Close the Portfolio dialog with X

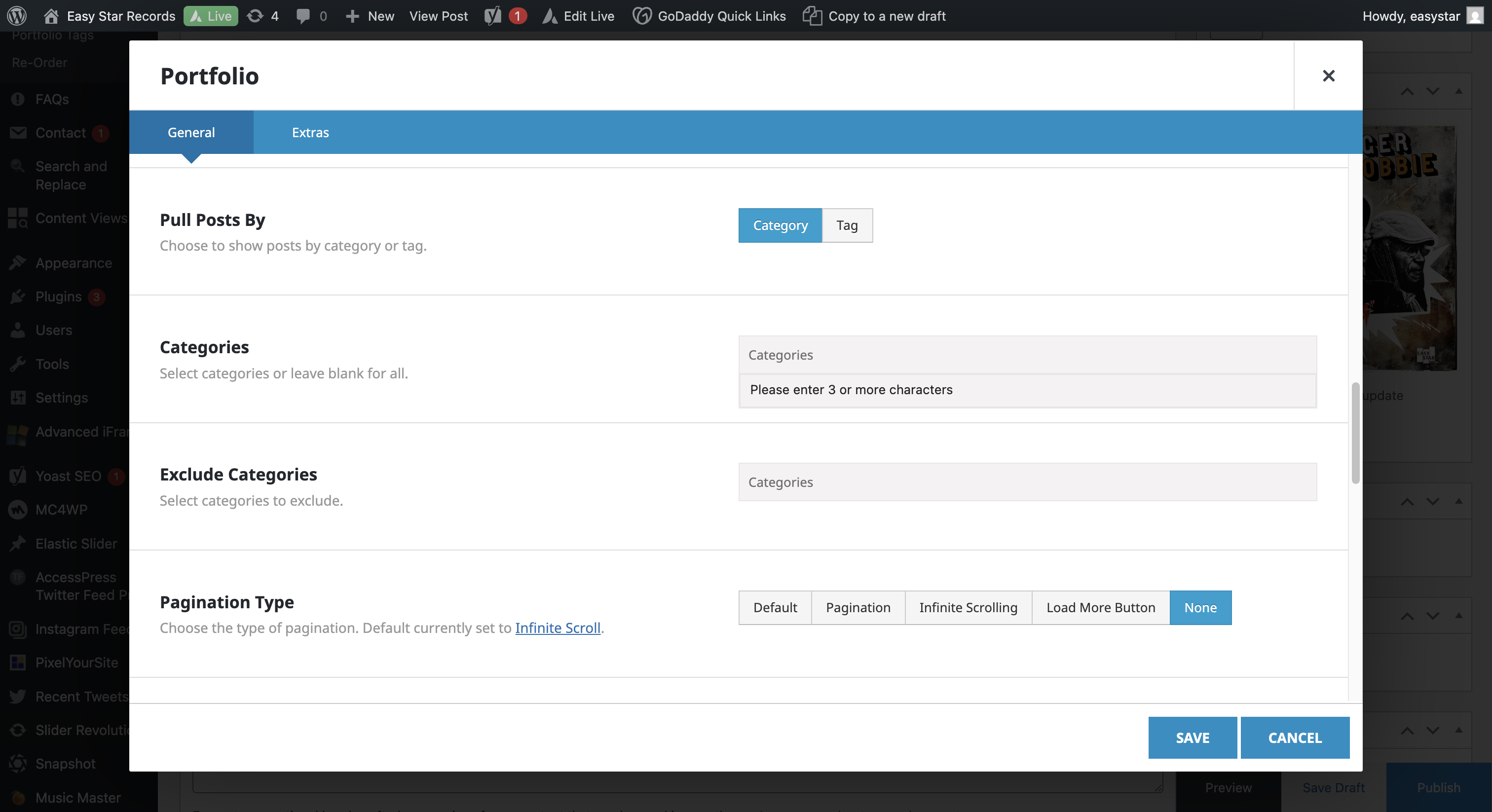coord(1328,76)
